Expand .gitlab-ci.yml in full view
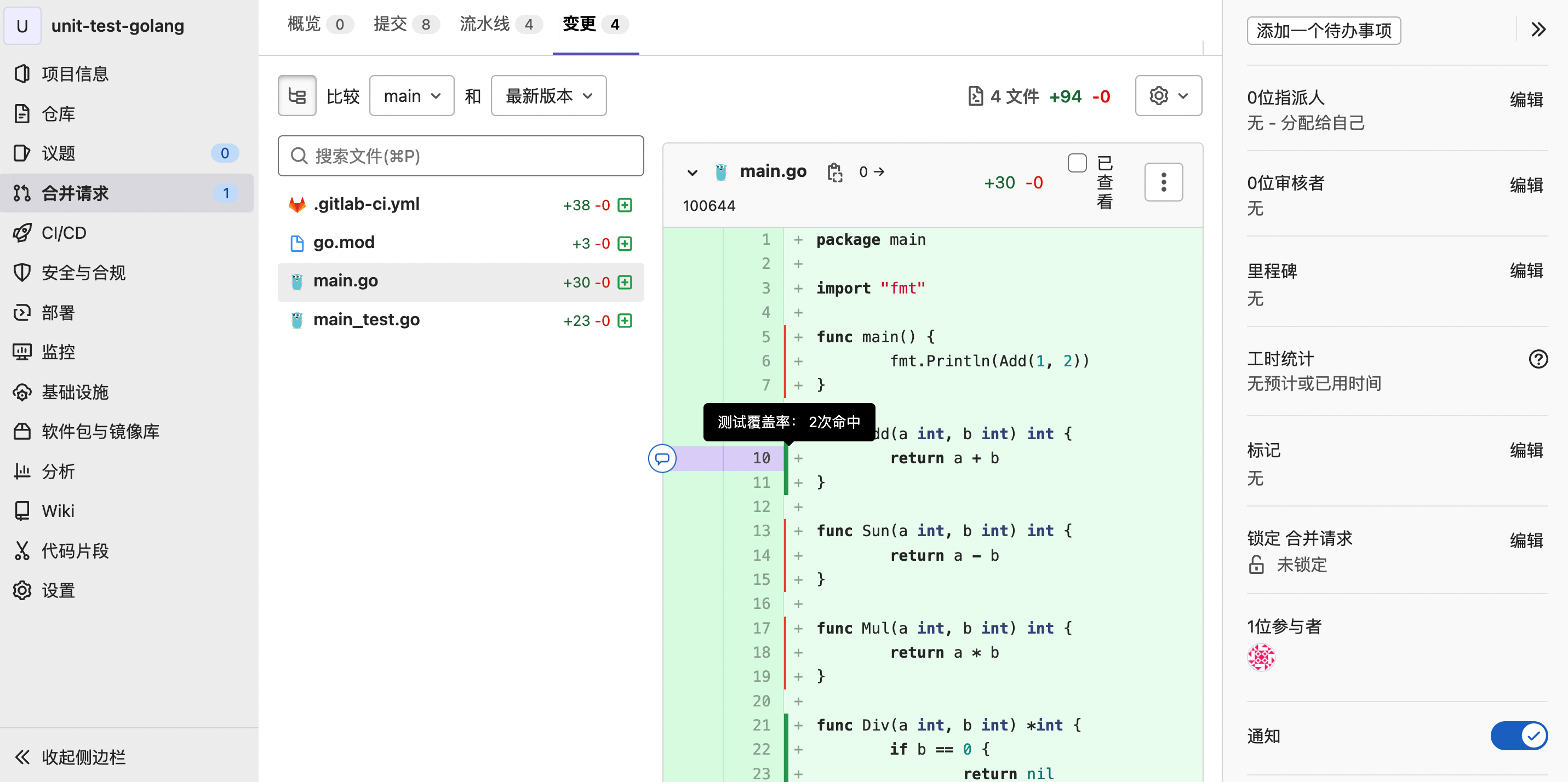The height and width of the screenshot is (782, 1568). (625, 205)
